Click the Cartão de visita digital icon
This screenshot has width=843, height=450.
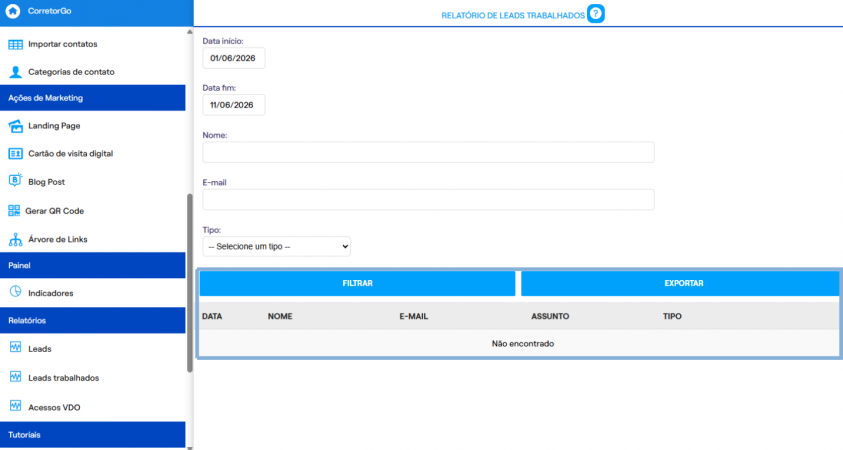16,154
